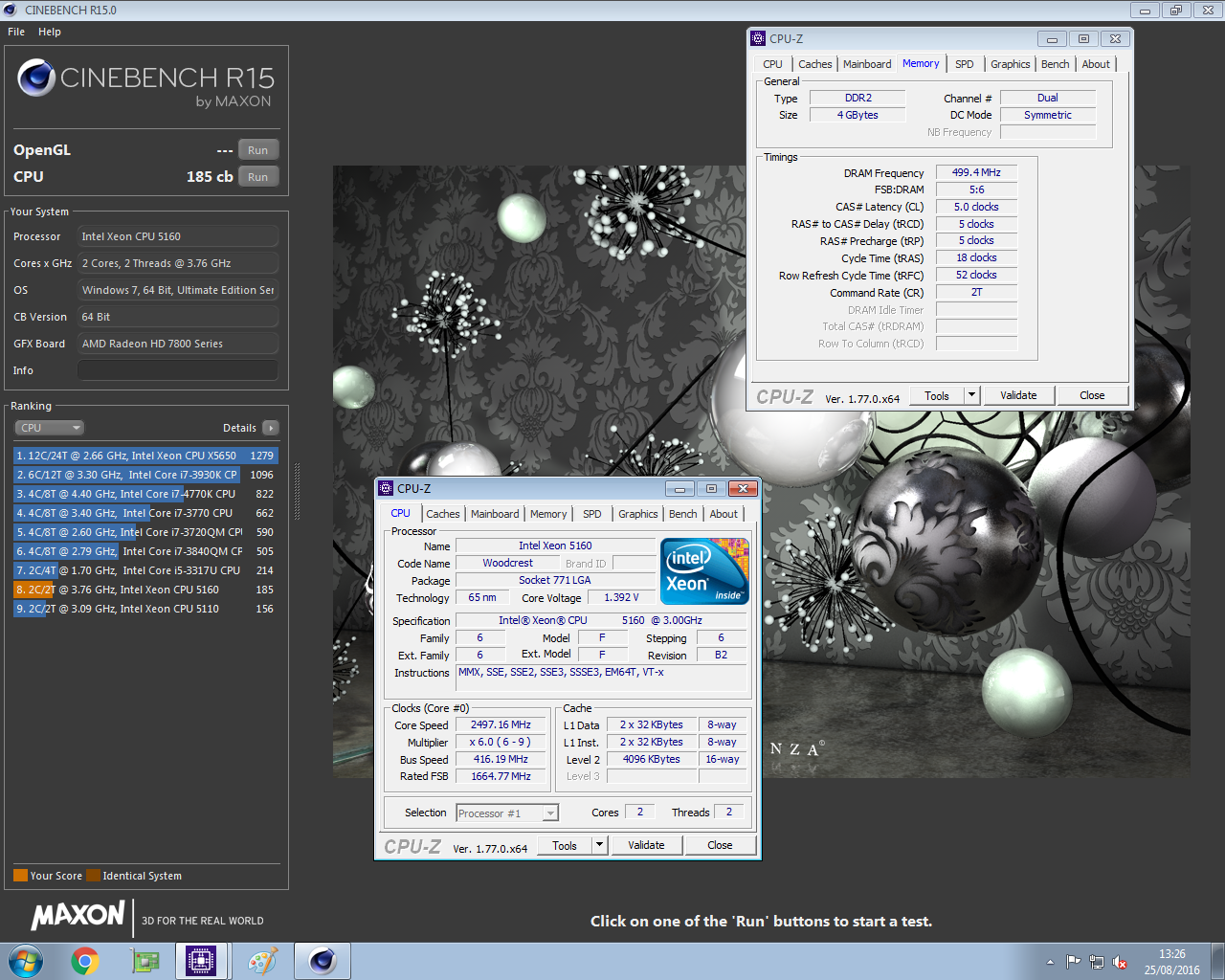Show hidden tray icons arrow
This screenshot has width=1225, height=980.
coord(1050,962)
